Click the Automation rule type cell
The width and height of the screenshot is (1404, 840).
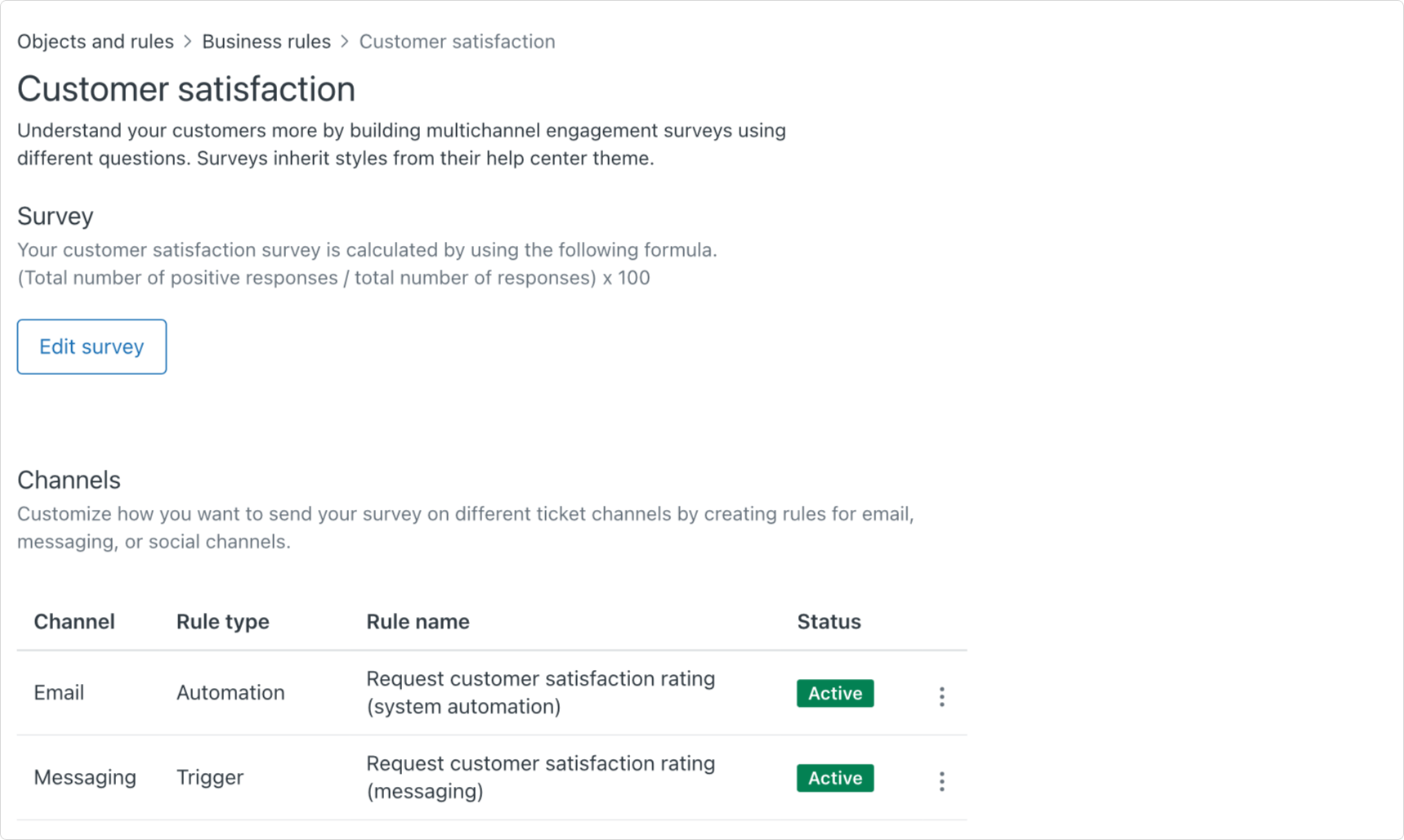tap(230, 693)
